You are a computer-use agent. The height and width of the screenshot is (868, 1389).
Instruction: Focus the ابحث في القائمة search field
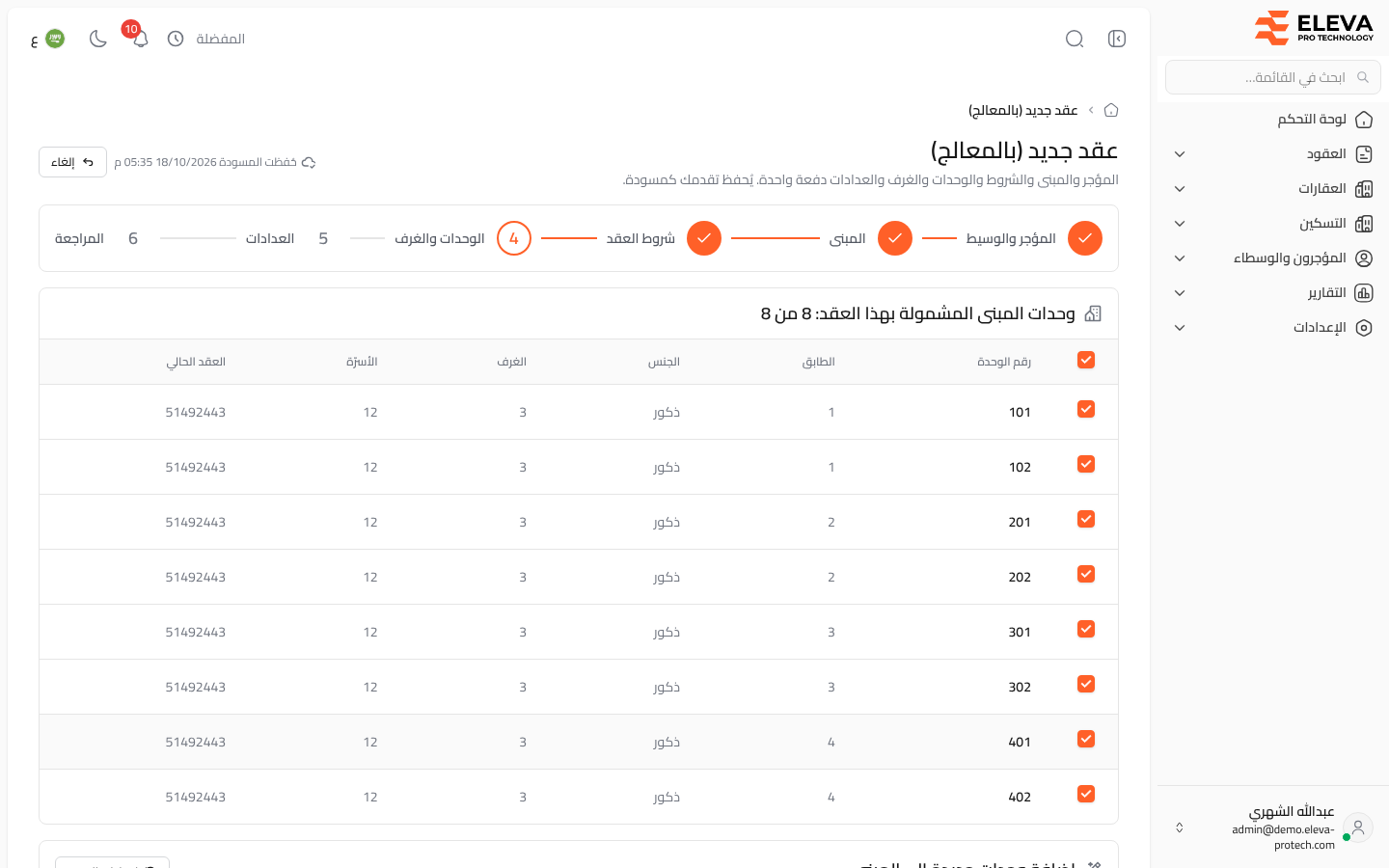[x=1273, y=77]
